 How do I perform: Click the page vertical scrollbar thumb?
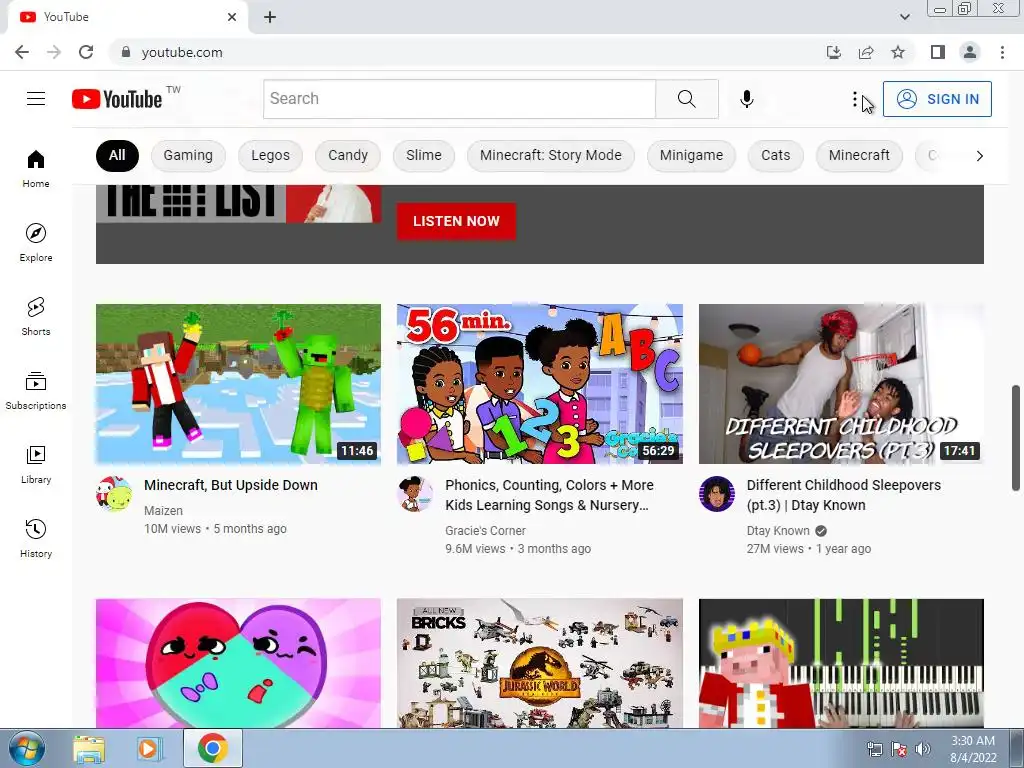pyautogui.click(x=1016, y=438)
